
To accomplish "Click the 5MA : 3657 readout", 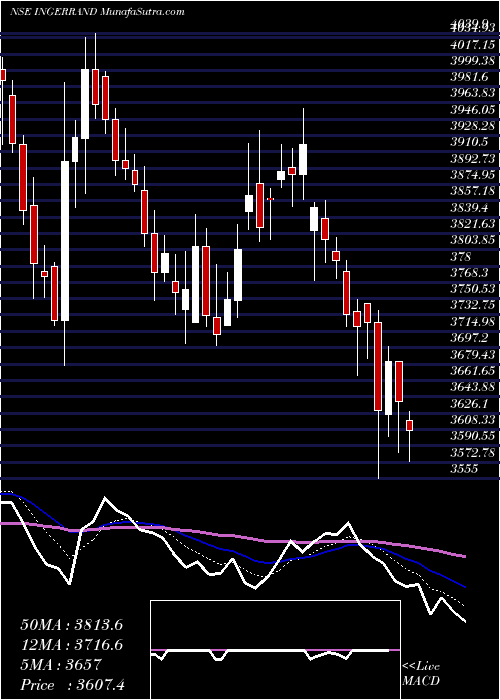I will (x=62, y=665).
